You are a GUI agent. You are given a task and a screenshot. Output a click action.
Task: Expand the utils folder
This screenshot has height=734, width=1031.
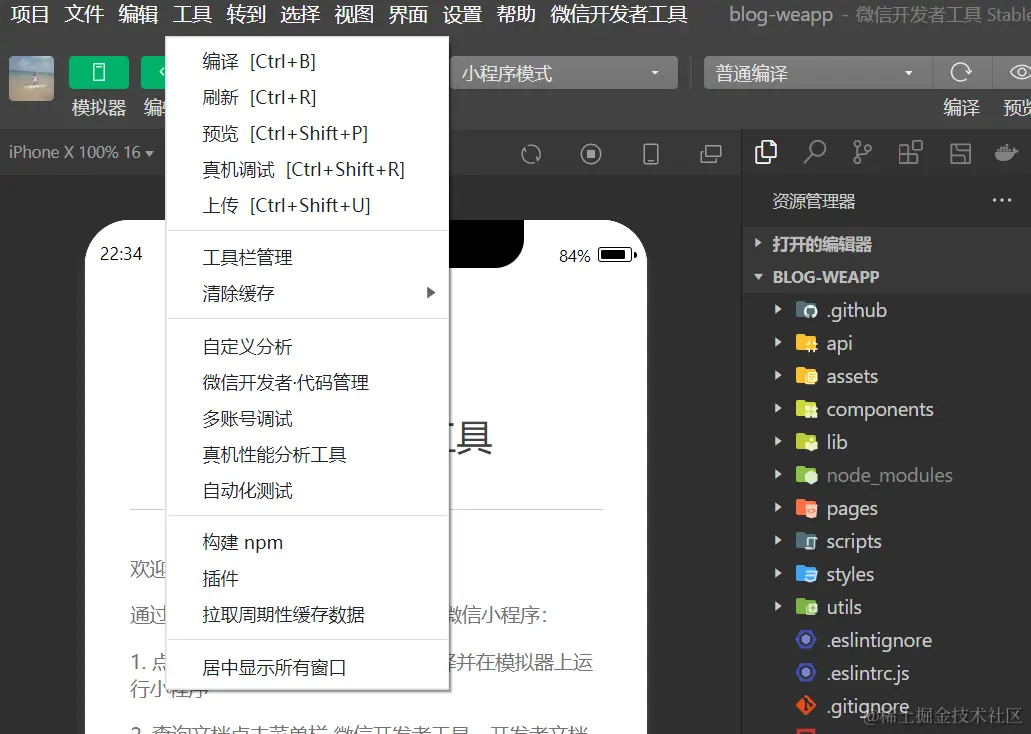pos(887,607)
